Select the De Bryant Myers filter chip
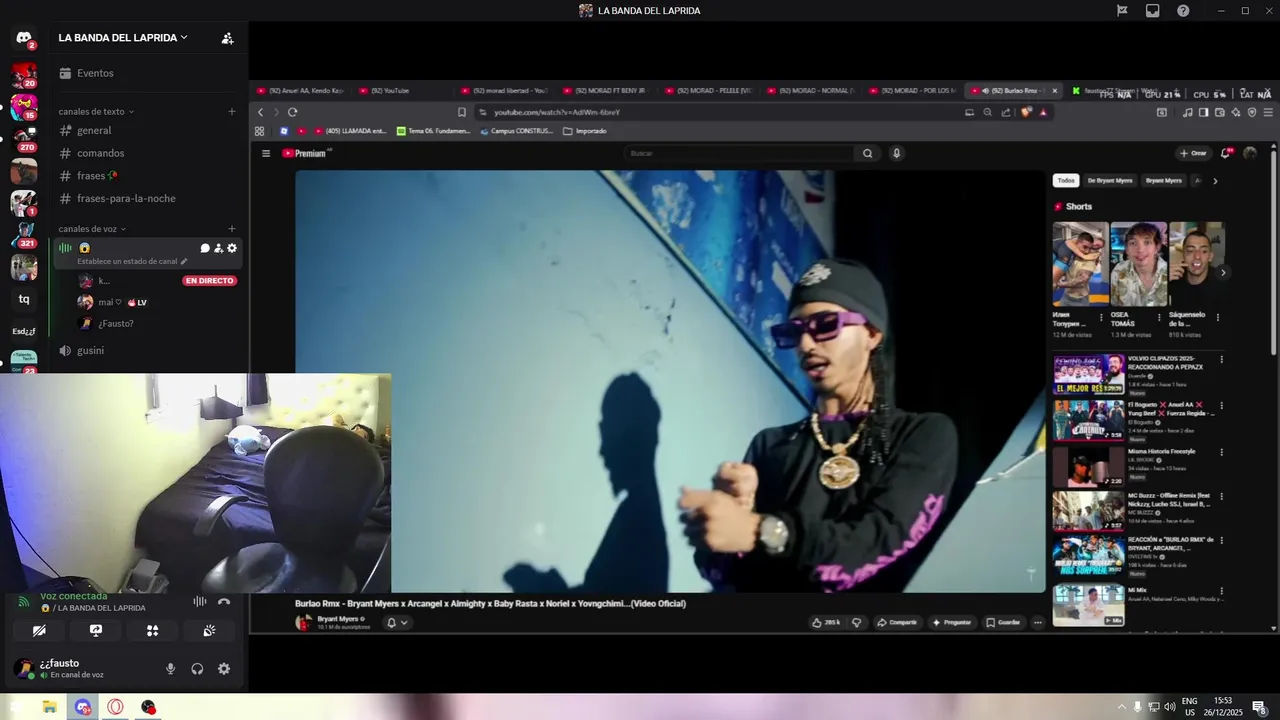The height and width of the screenshot is (720, 1280). [x=1110, y=181]
